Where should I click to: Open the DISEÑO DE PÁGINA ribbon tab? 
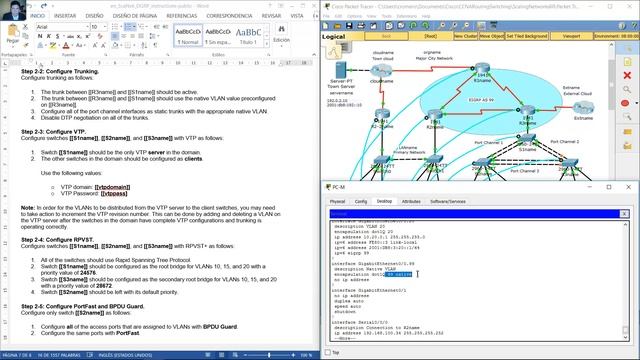pyautogui.click(x=134, y=16)
